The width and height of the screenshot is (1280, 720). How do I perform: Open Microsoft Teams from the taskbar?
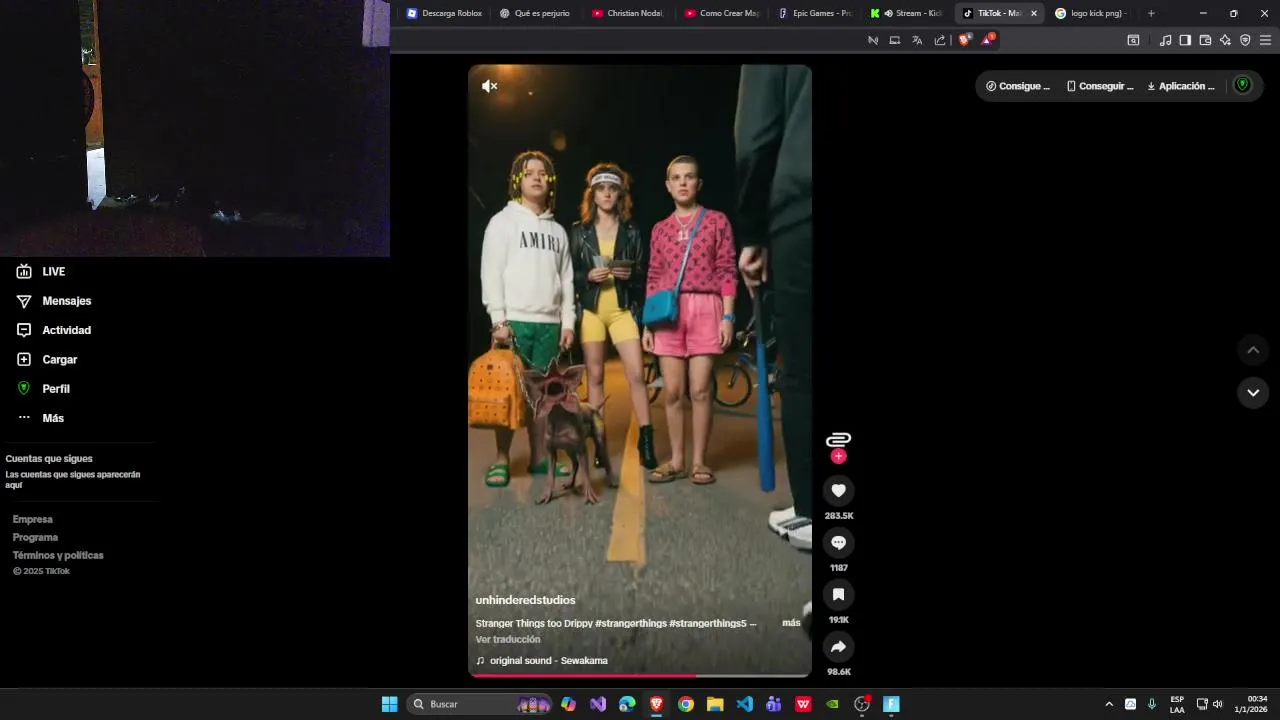(773, 704)
